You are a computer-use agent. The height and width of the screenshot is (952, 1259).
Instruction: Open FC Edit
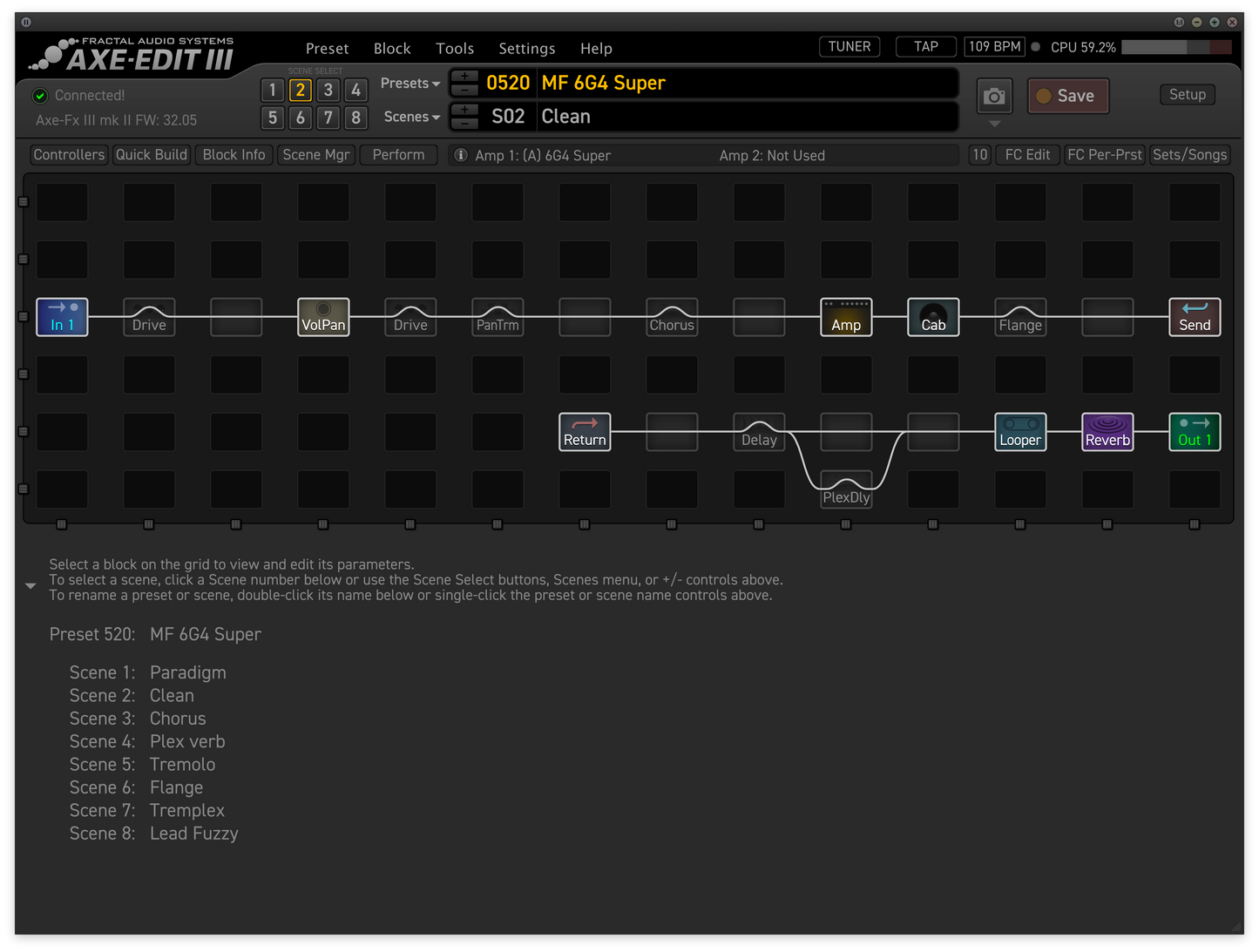pos(1027,155)
